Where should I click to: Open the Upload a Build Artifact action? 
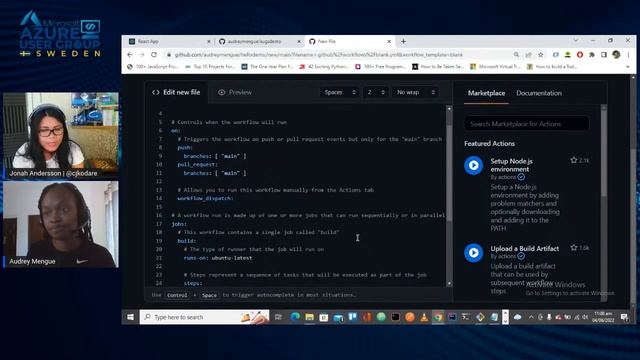coord(524,248)
